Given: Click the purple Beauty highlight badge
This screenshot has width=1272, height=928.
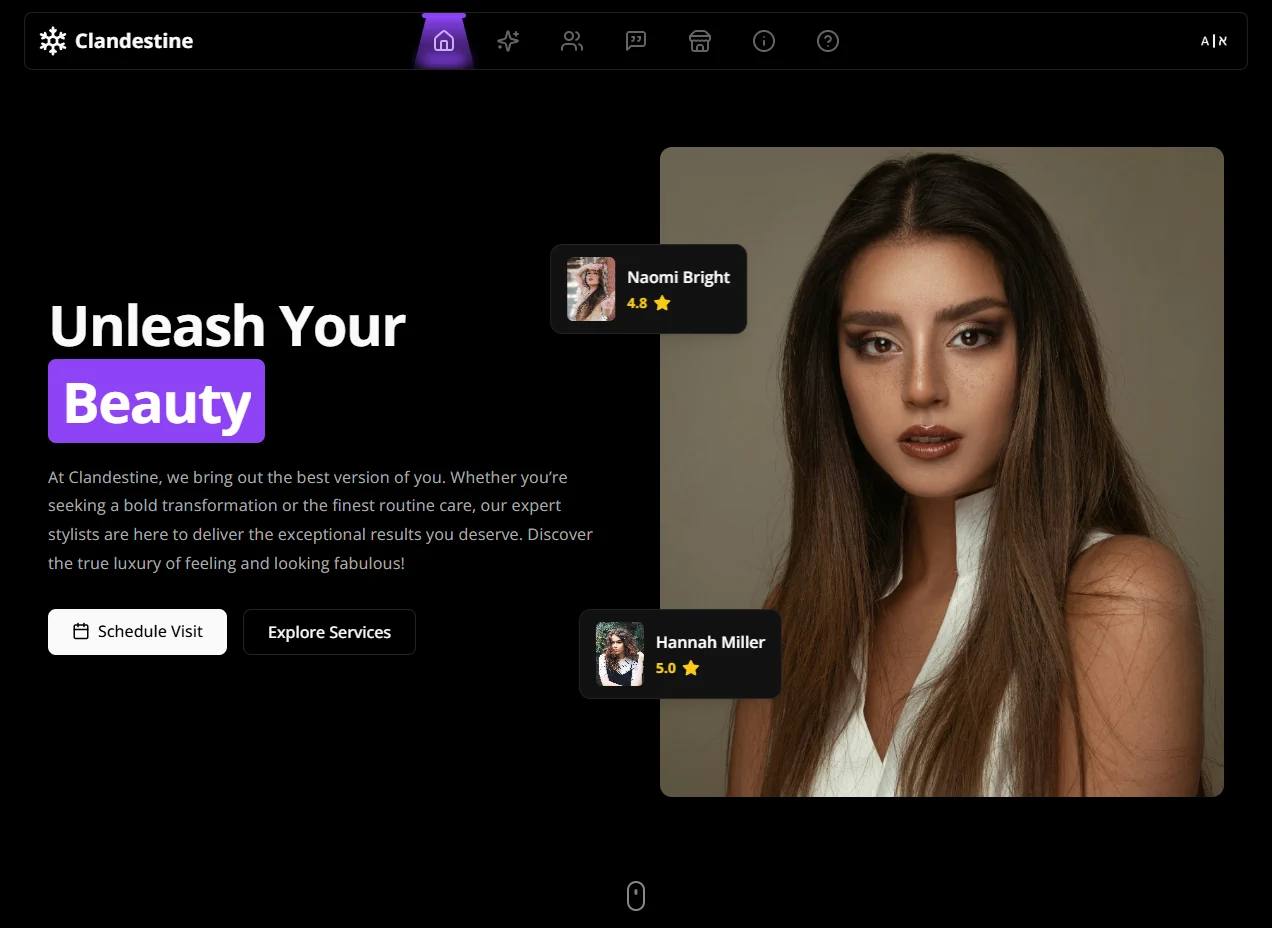Looking at the screenshot, I should point(157,401).
